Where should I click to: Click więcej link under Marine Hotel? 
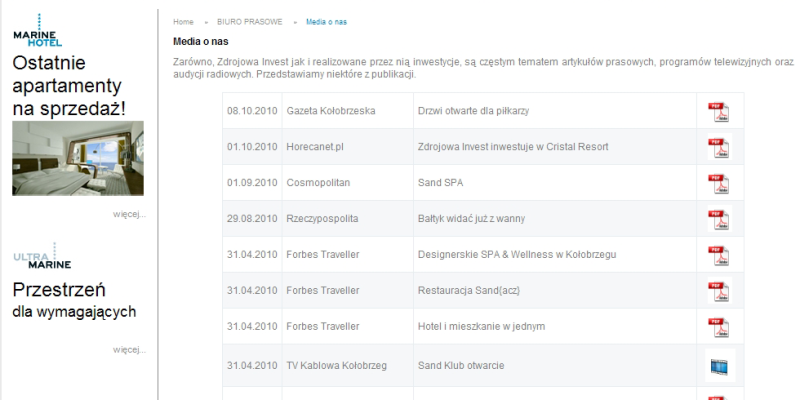[130, 214]
